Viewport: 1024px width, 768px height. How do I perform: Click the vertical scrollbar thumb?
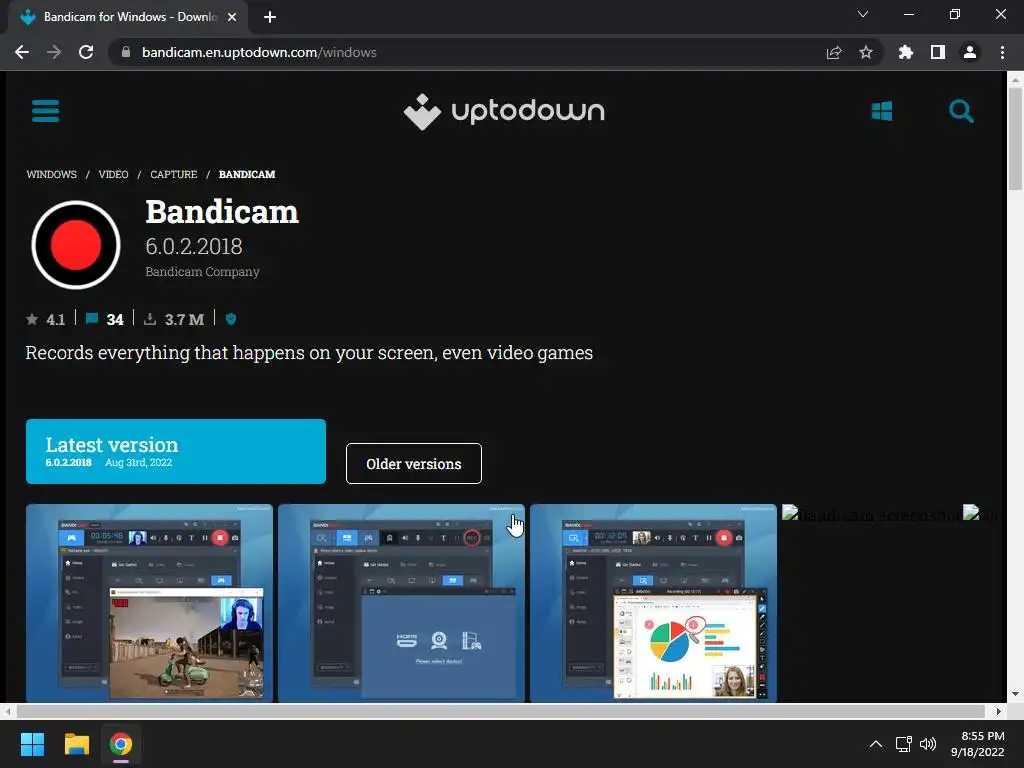coord(1015,138)
